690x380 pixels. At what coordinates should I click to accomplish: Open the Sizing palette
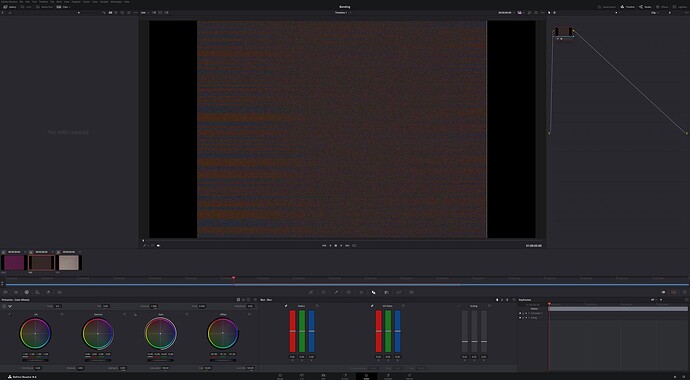click(x=399, y=292)
